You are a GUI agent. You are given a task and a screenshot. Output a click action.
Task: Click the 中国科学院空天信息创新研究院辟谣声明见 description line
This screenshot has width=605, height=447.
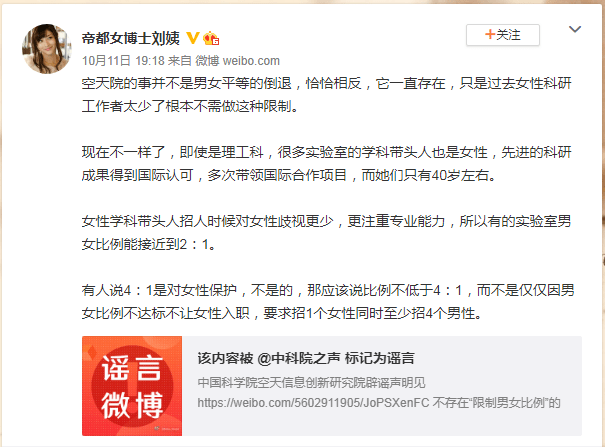click(x=311, y=383)
